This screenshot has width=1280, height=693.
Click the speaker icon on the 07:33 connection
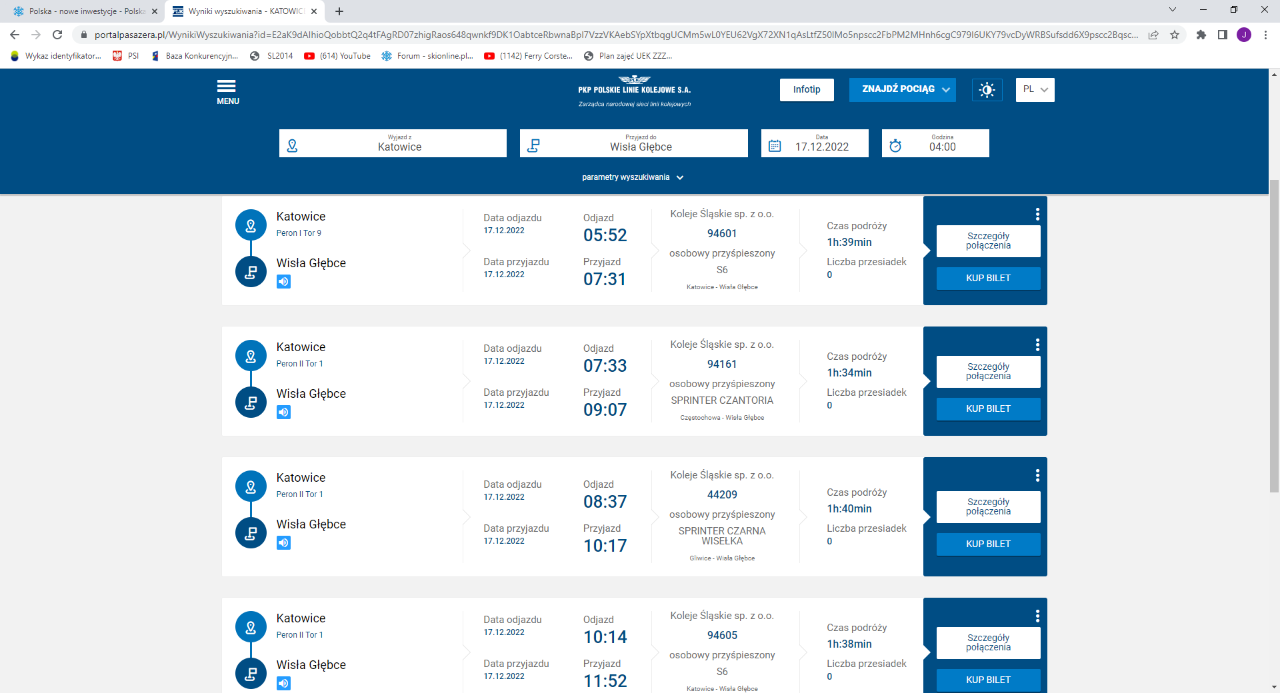coord(284,412)
